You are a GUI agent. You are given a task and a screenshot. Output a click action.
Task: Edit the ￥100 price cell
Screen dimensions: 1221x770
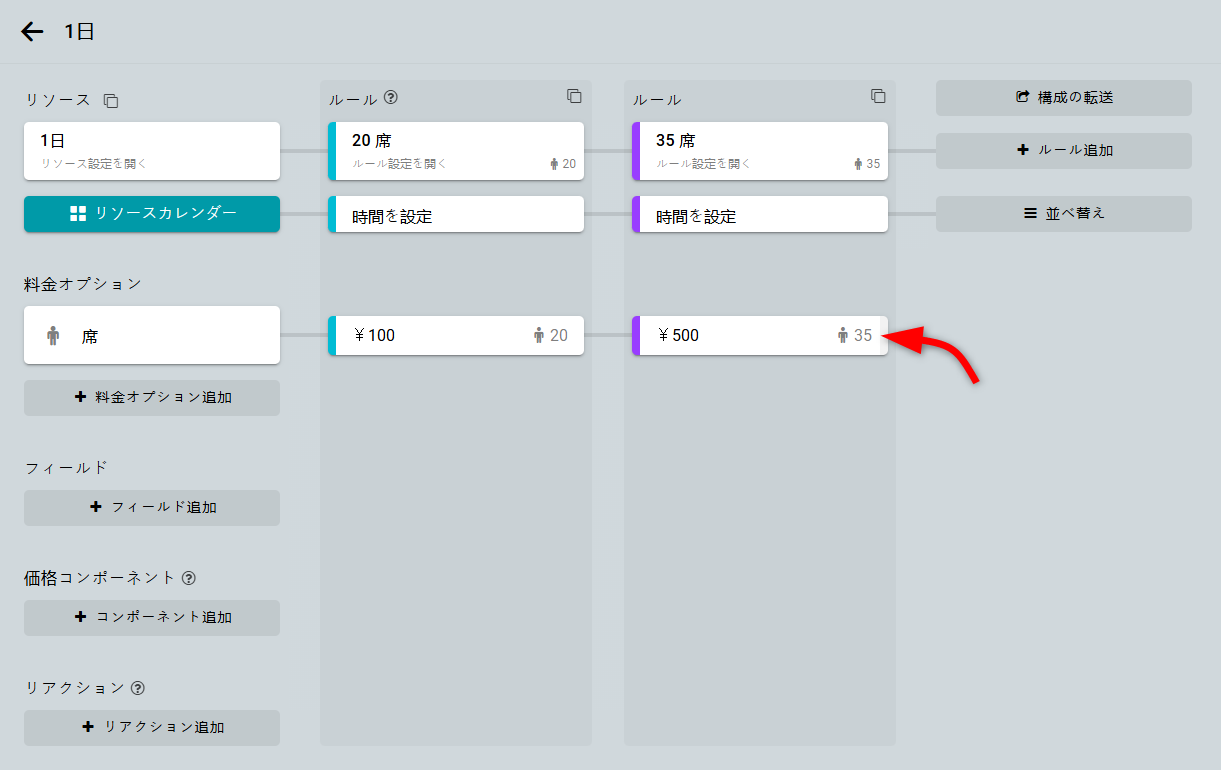pyautogui.click(x=456, y=336)
